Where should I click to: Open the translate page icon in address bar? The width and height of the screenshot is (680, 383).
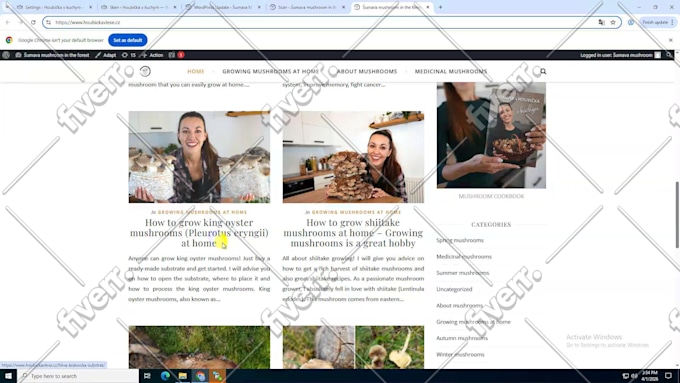coord(602,22)
